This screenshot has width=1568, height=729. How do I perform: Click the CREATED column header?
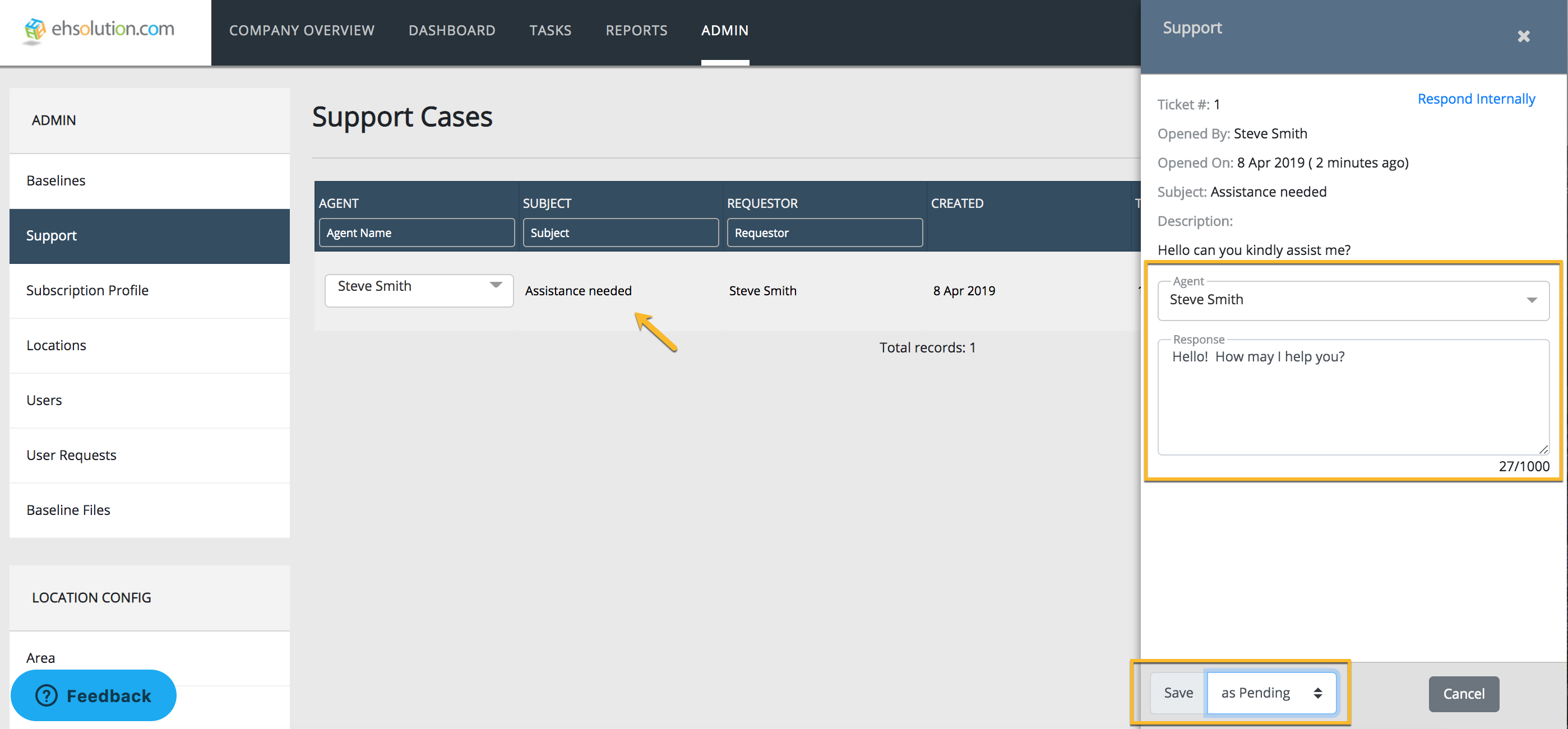(x=956, y=203)
